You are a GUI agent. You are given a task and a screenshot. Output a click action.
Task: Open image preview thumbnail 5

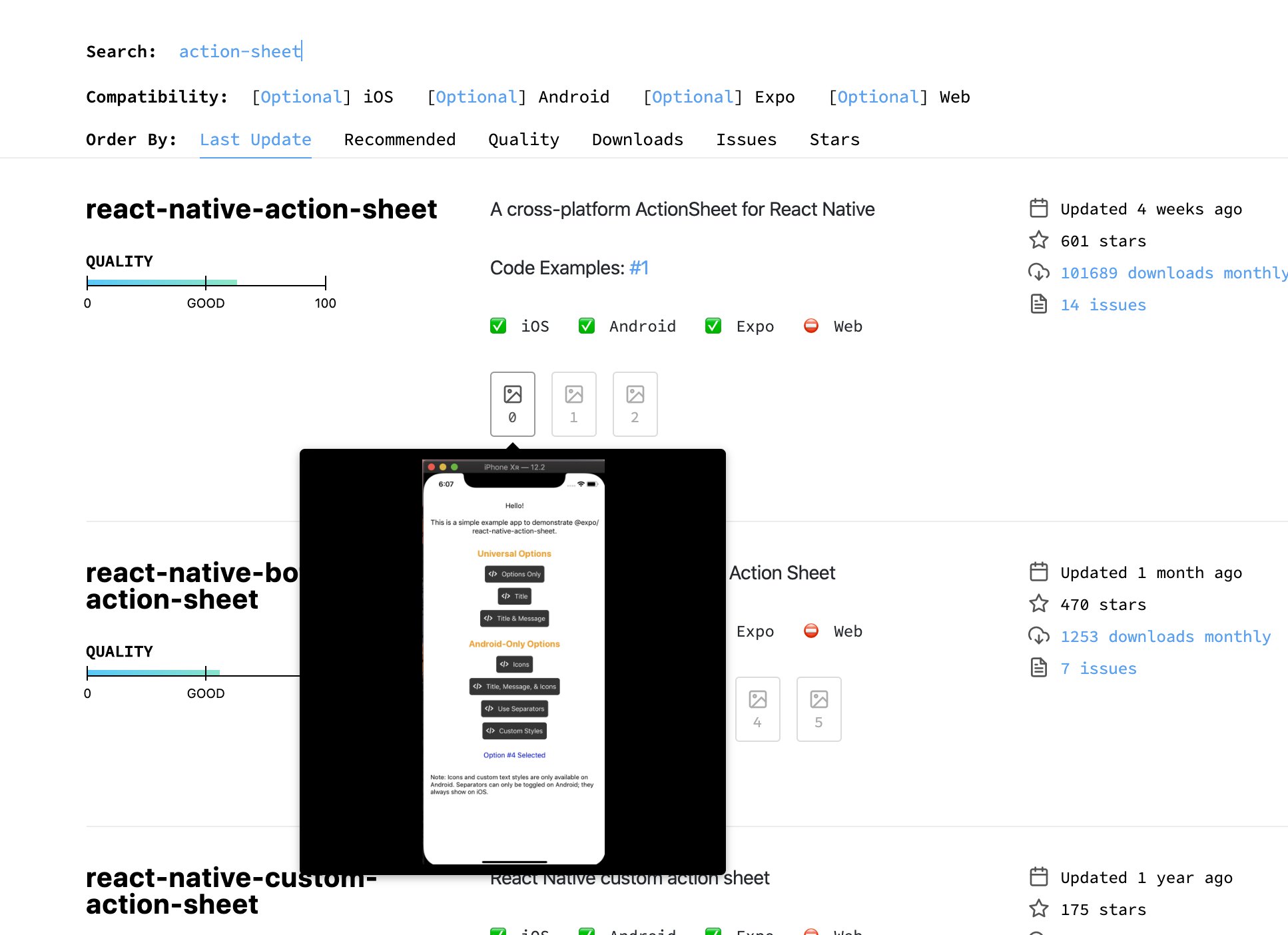pyautogui.click(x=818, y=709)
